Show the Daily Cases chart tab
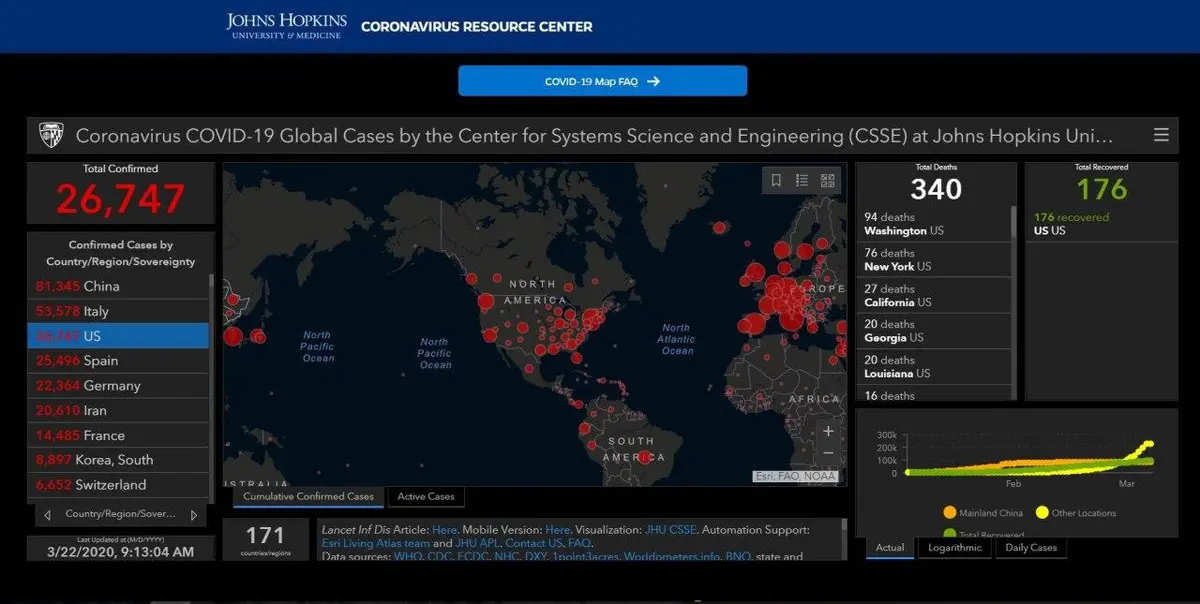 tap(1030, 548)
